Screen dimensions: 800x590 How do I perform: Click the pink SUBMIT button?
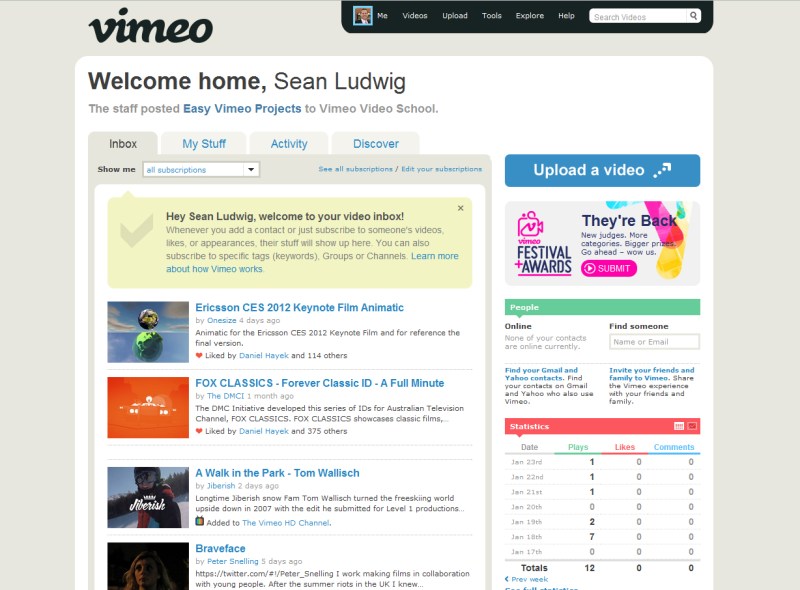pos(609,268)
